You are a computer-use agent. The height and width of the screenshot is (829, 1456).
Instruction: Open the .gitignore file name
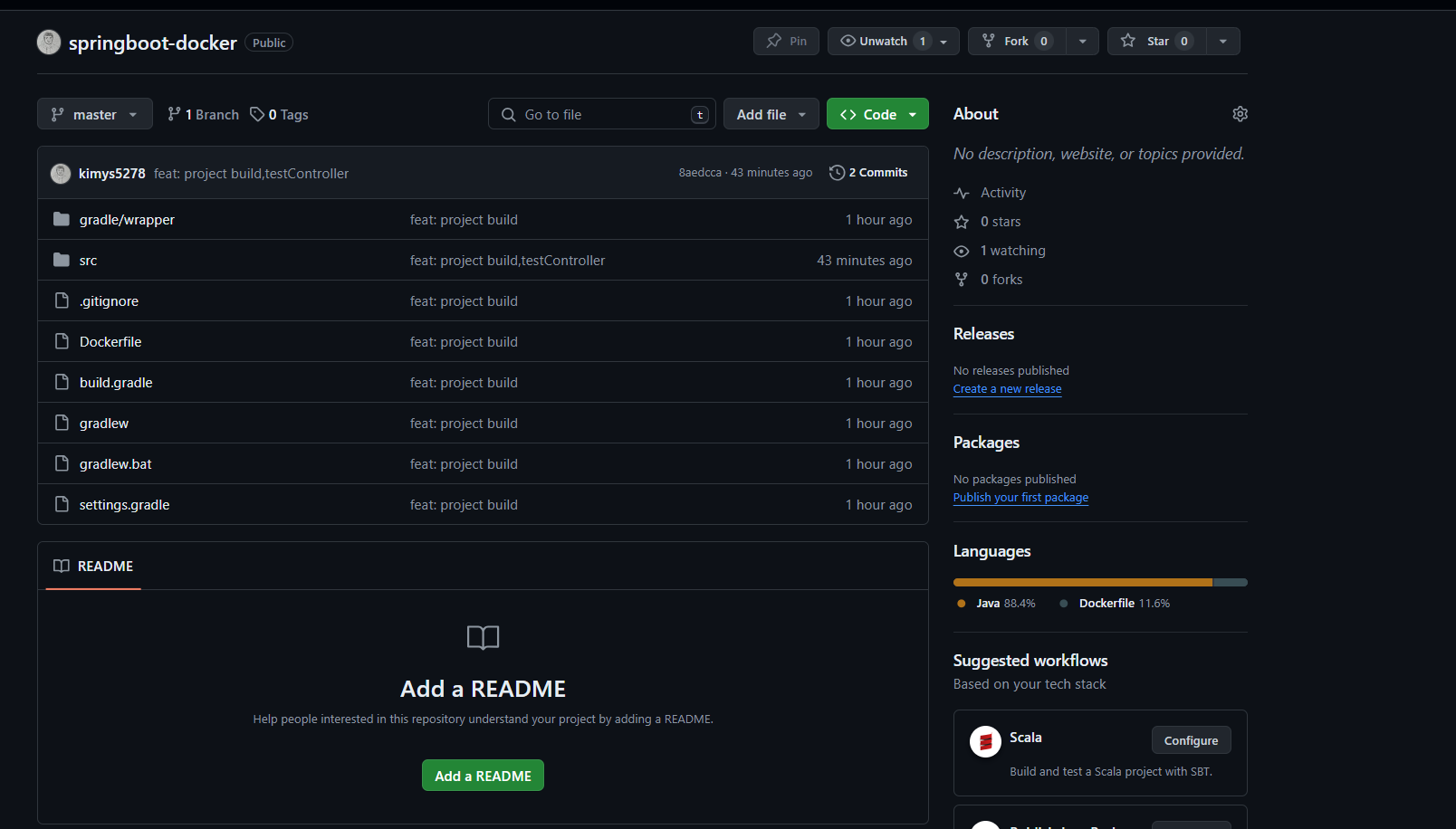(109, 301)
